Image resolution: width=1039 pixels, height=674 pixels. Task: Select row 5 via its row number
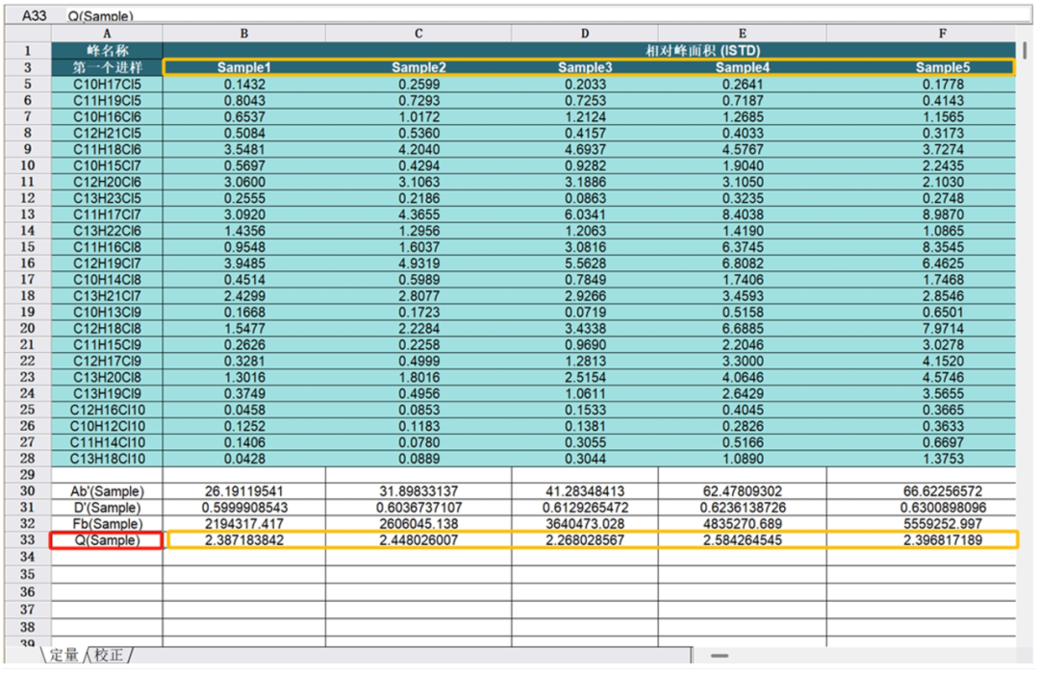point(27,84)
